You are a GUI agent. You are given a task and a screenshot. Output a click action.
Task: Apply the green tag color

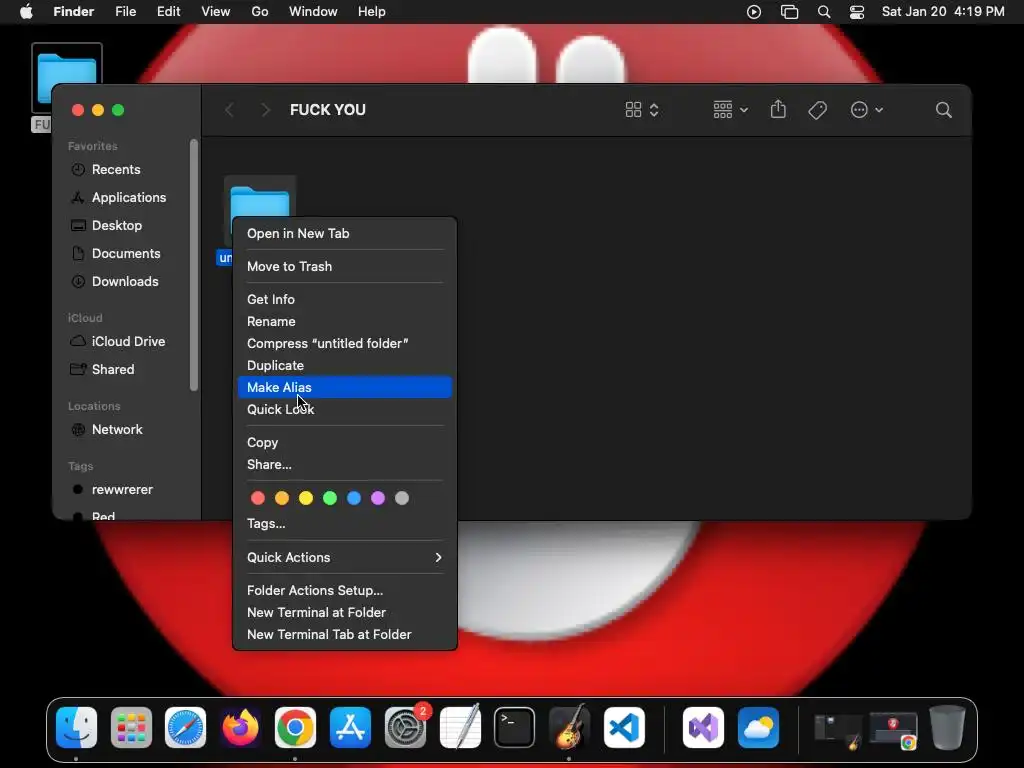click(330, 498)
